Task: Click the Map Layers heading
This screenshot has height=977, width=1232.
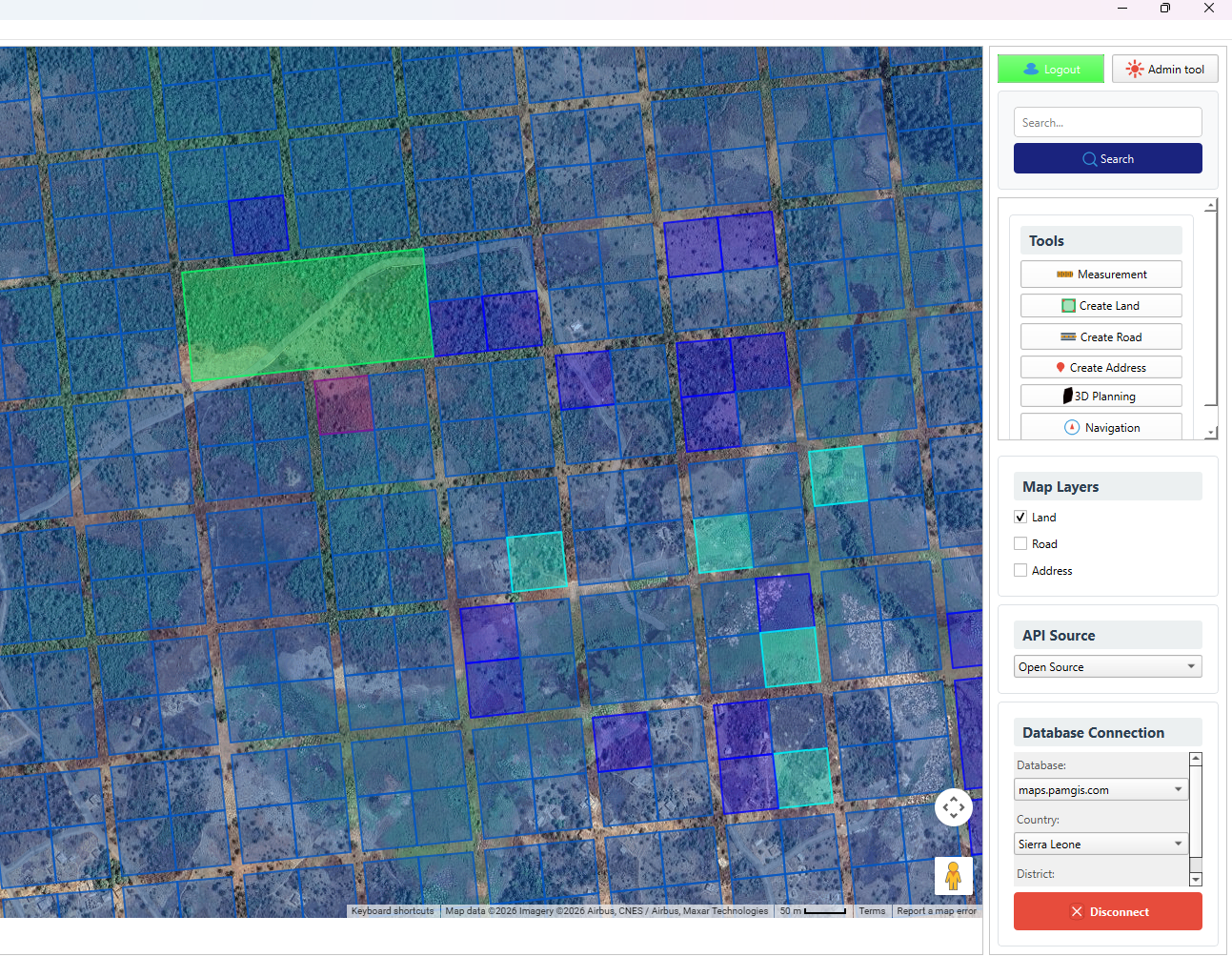Action: pos(1060,487)
